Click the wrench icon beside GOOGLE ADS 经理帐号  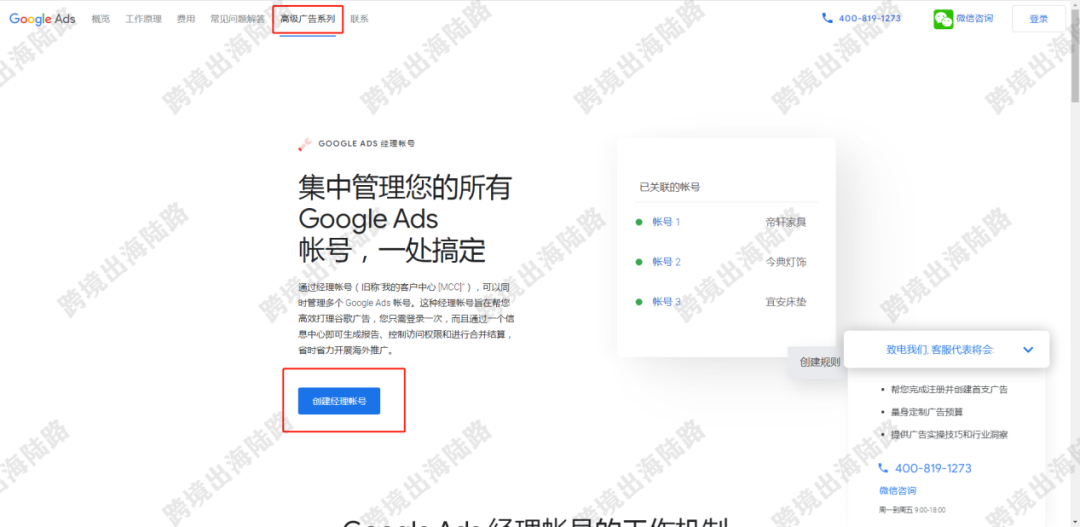pos(304,144)
